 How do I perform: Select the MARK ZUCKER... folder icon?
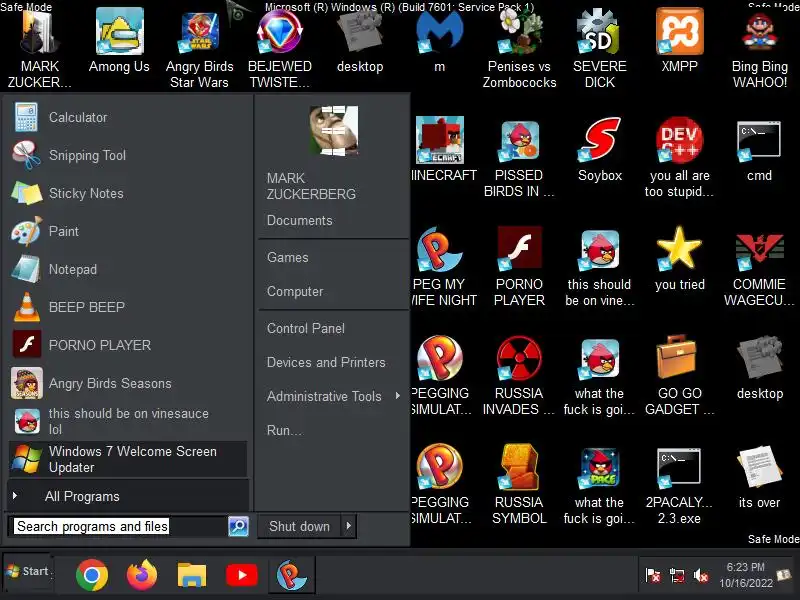[40, 49]
